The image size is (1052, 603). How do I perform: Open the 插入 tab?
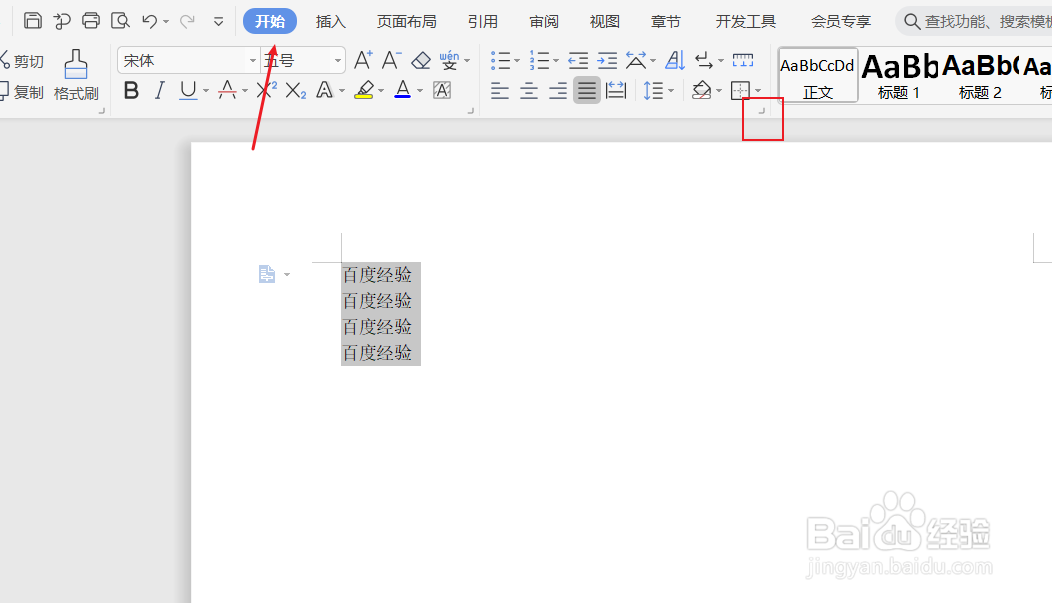(x=330, y=21)
